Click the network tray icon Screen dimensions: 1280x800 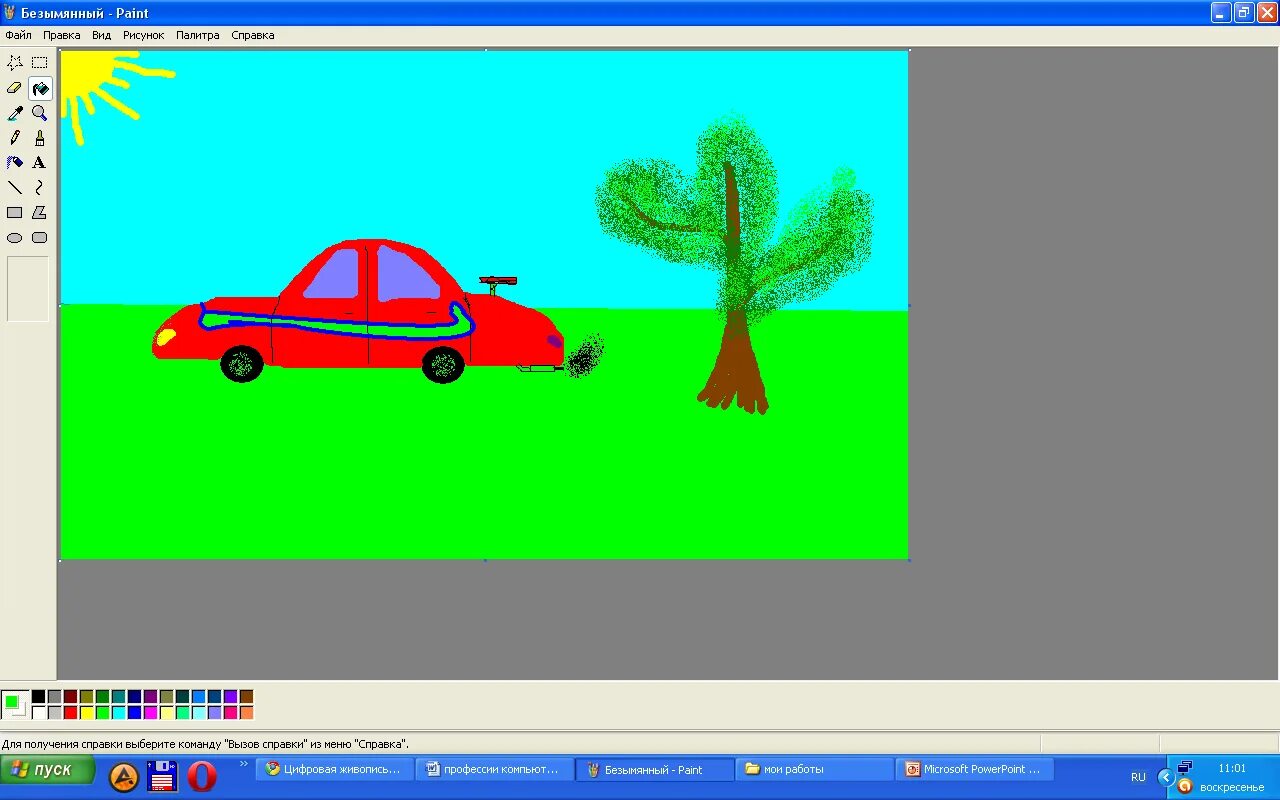(1185, 768)
